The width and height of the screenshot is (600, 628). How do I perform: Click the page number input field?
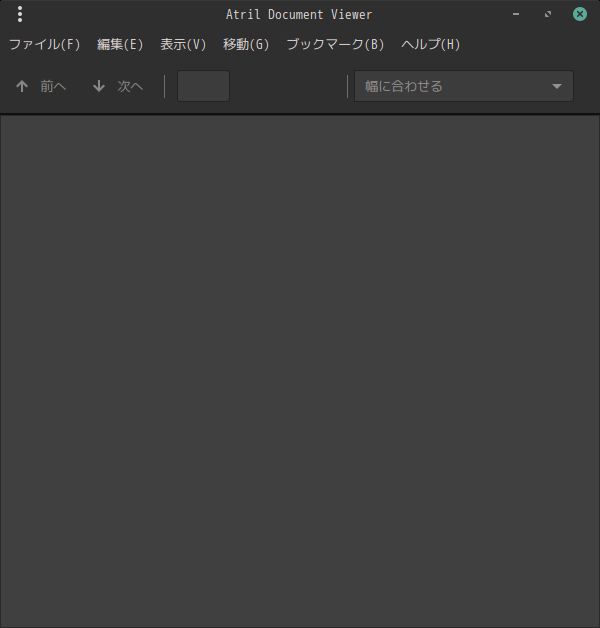[203, 86]
